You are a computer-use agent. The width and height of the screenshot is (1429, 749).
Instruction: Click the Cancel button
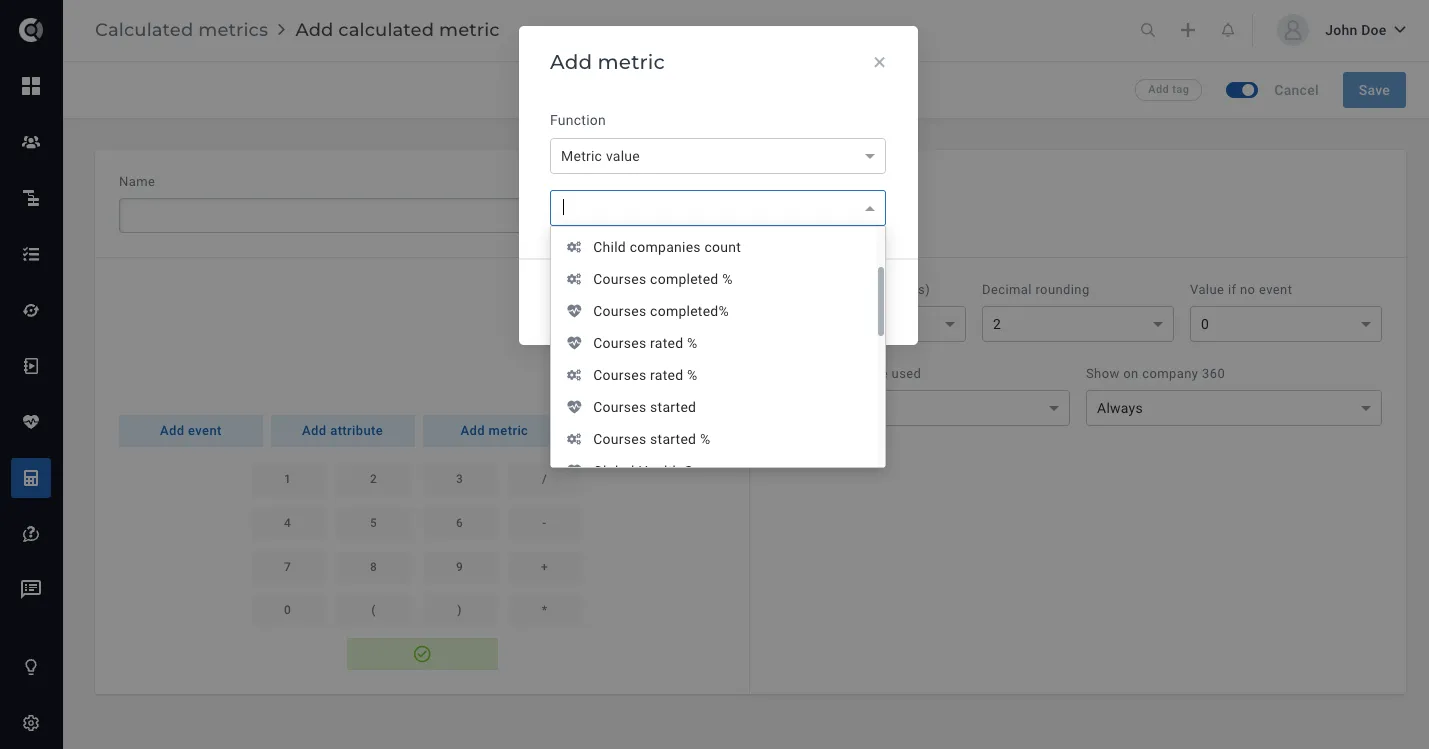pos(1296,90)
